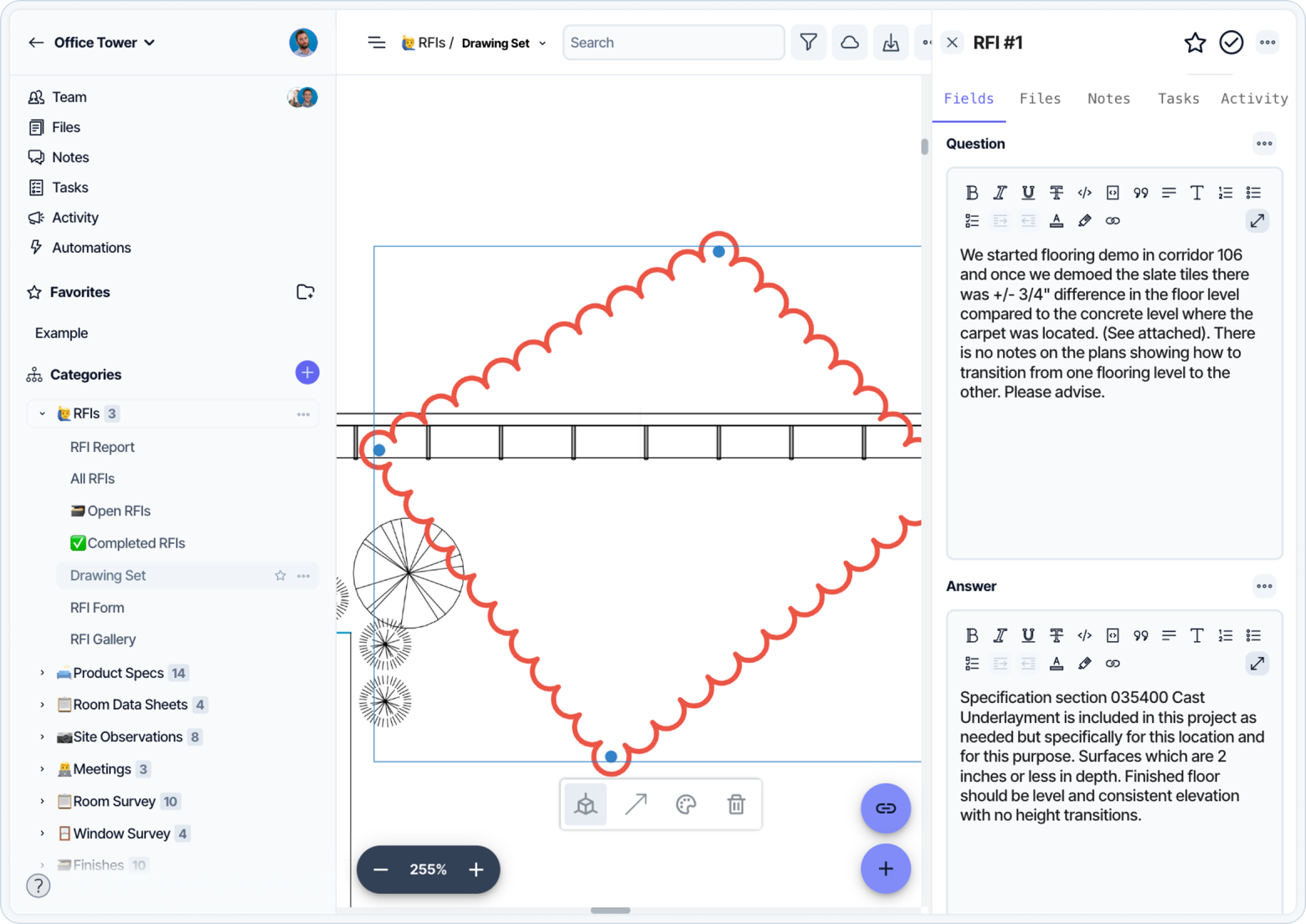Select the arrow annotation tool

[636, 805]
